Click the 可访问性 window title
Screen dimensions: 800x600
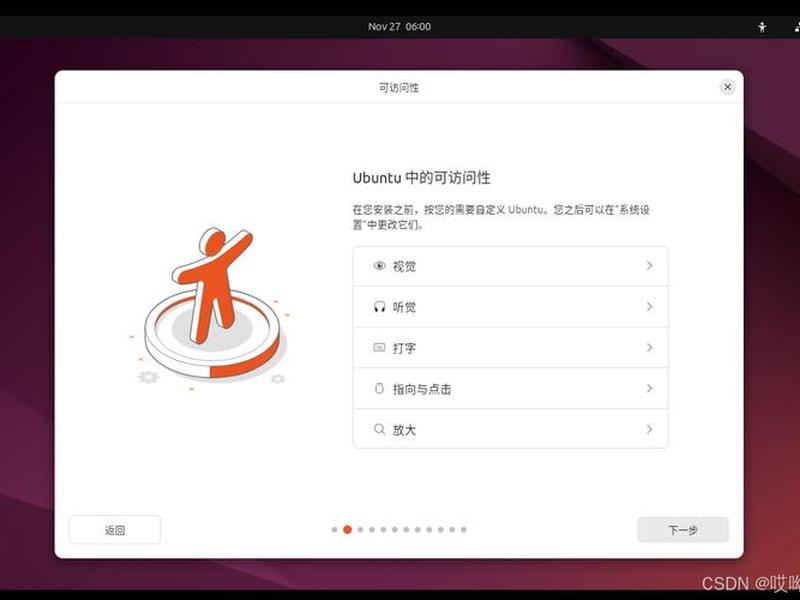tap(398, 88)
